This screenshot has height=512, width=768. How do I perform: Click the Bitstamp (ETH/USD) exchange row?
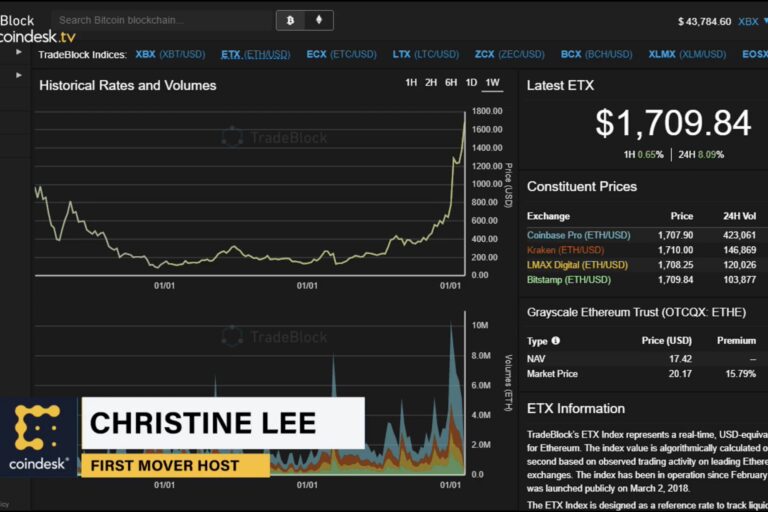[x=642, y=280]
